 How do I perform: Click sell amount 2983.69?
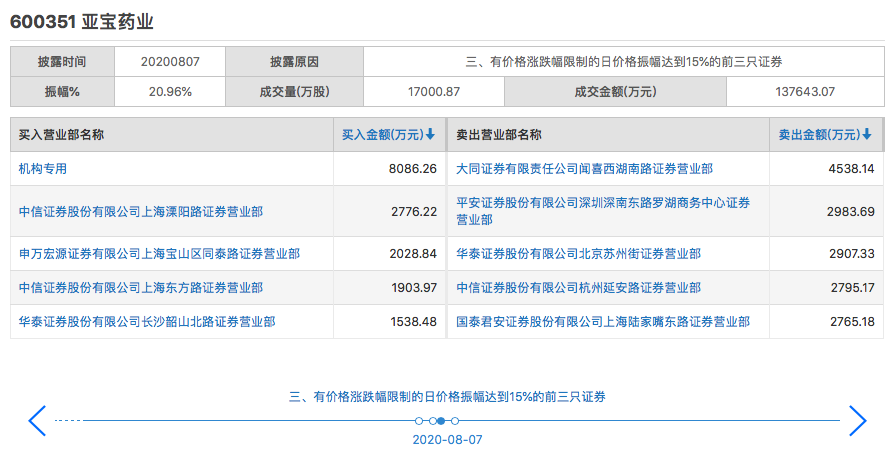coord(850,211)
